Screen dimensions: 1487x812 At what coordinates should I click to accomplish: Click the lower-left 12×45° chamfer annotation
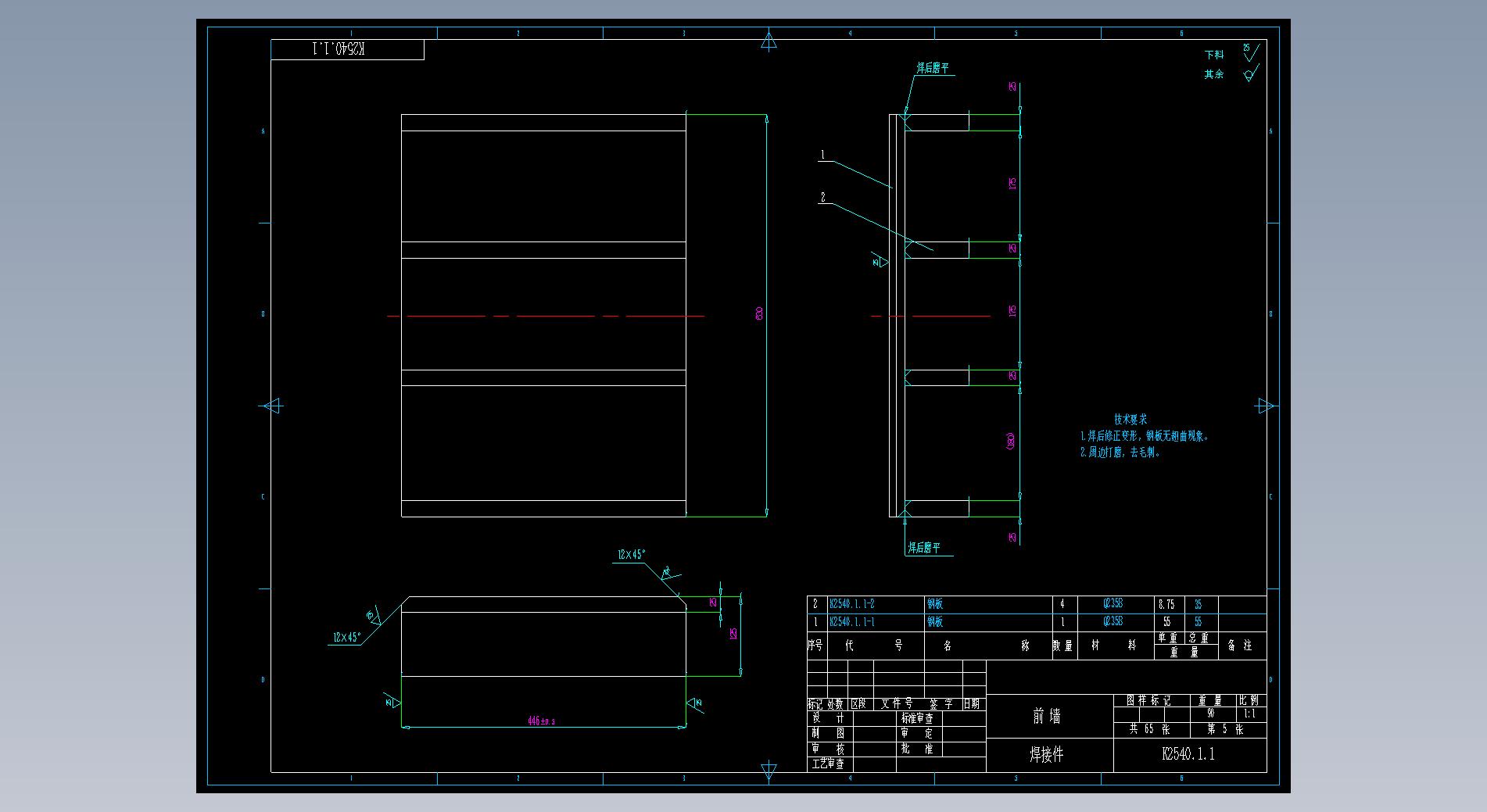346,637
